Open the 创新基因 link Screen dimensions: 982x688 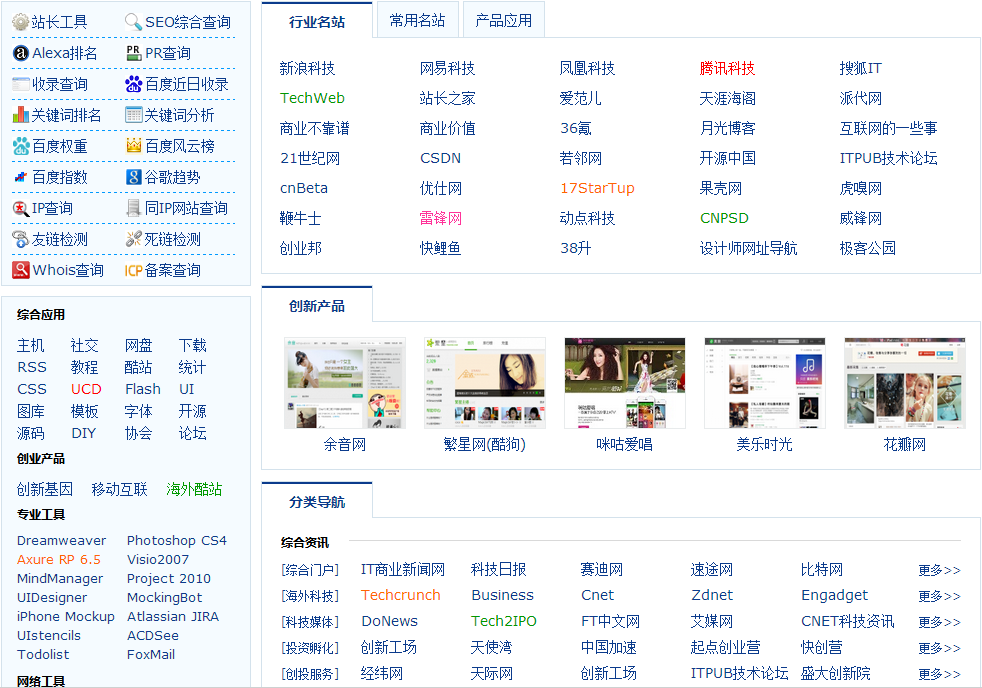[44, 490]
